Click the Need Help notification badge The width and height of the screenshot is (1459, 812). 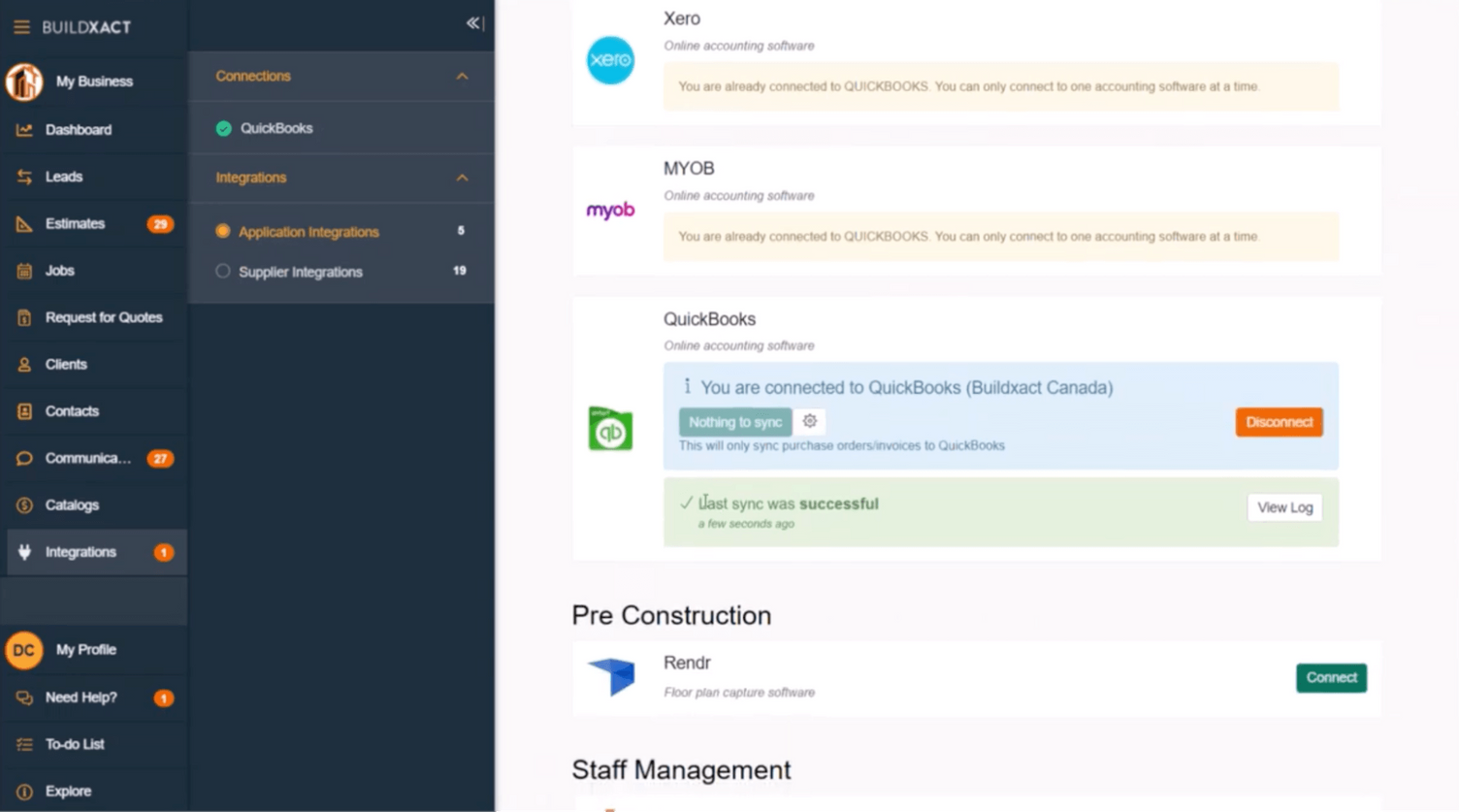coord(164,698)
